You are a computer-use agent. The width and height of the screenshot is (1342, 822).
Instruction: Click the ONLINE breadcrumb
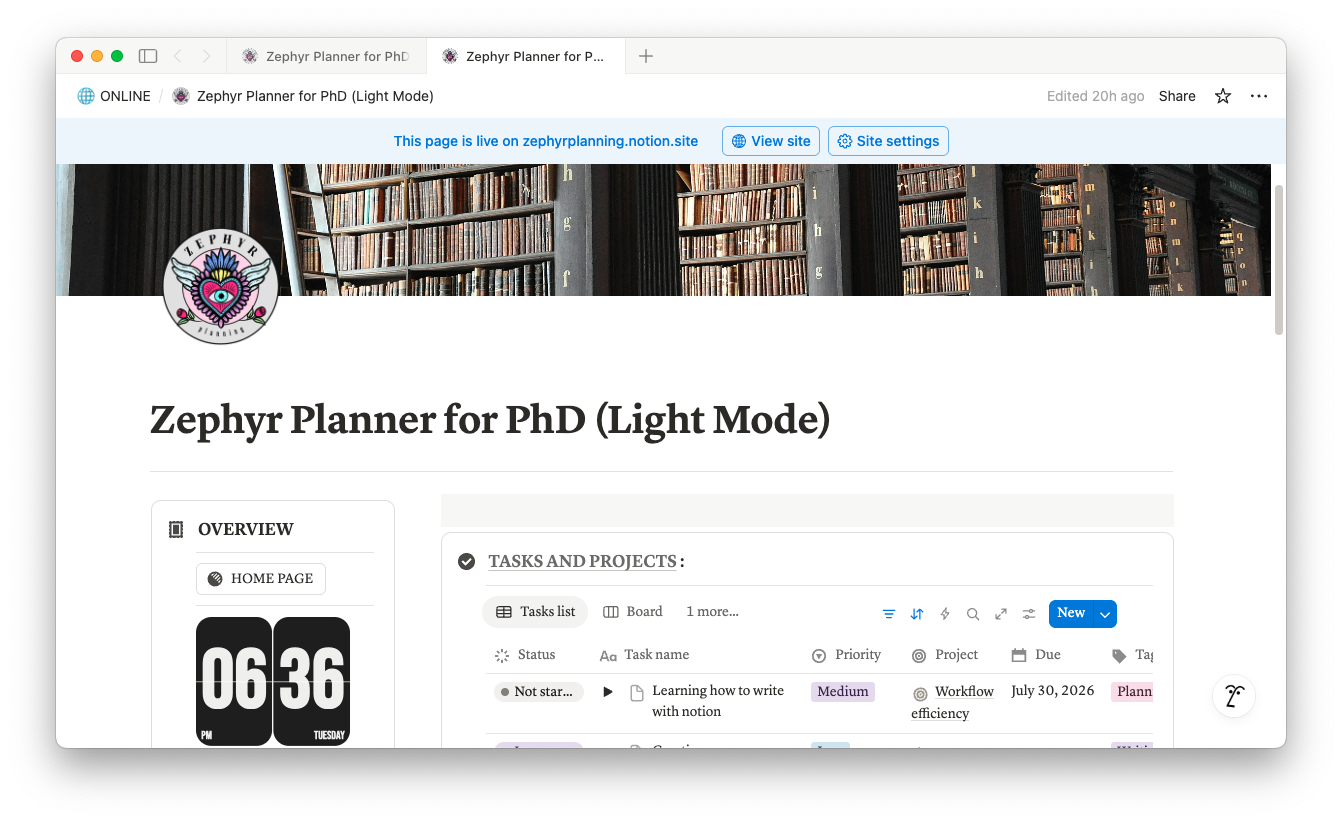pyautogui.click(x=114, y=96)
